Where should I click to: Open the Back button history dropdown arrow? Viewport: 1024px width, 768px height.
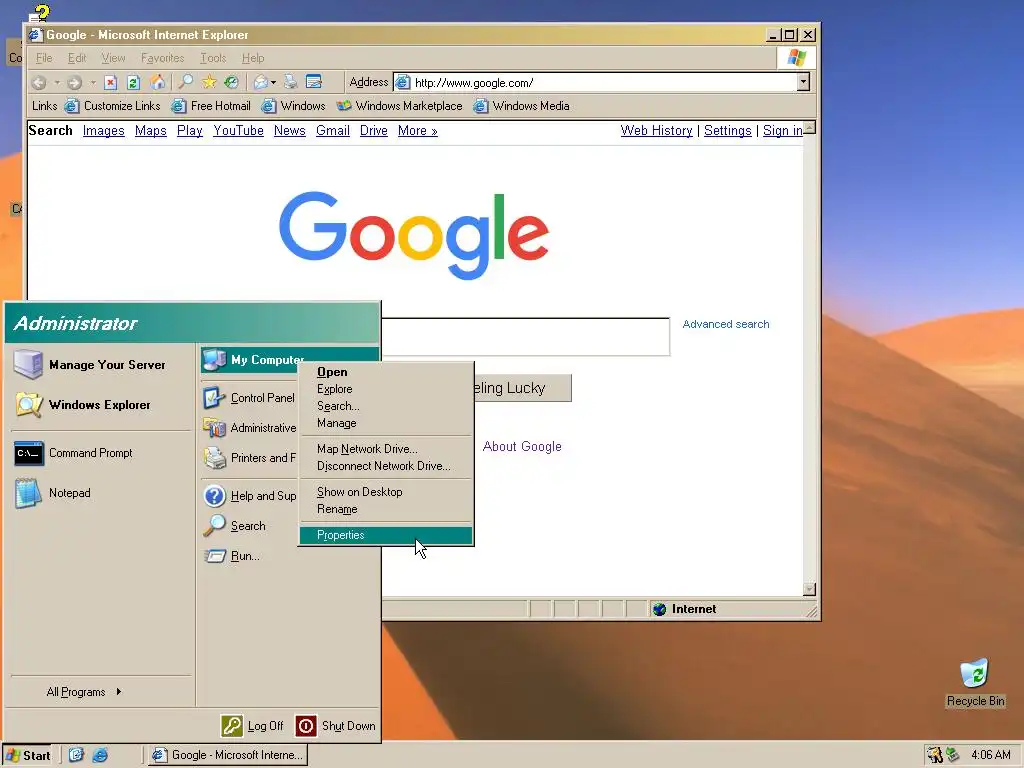[57, 82]
